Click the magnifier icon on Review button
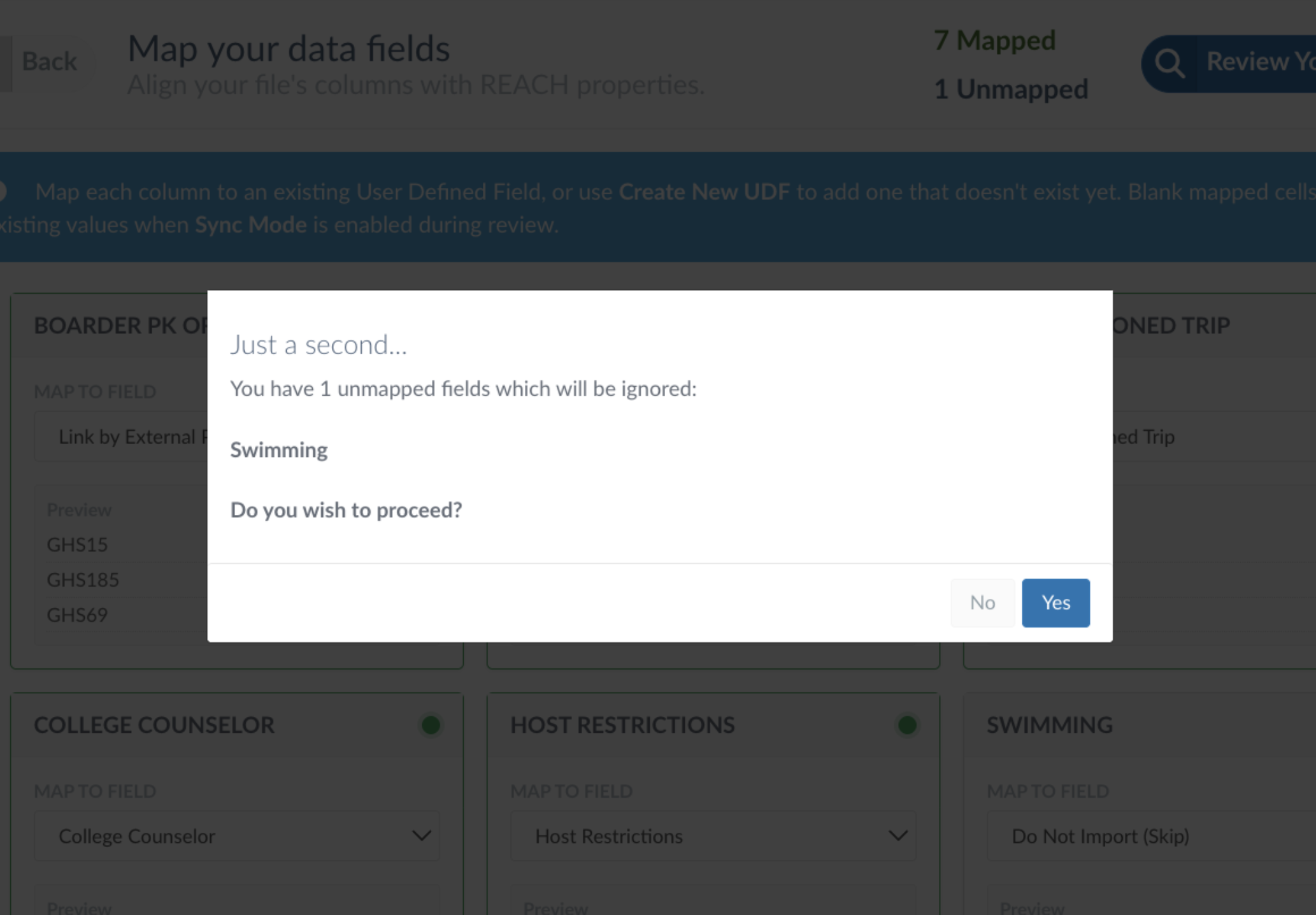This screenshot has height=915, width=1316. click(1169, 63)
